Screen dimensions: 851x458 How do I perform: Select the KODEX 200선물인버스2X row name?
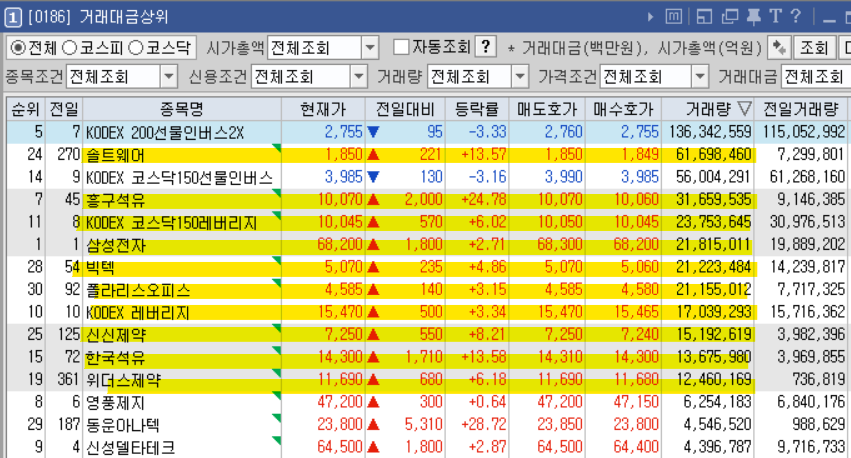click(x=165, y=132)
